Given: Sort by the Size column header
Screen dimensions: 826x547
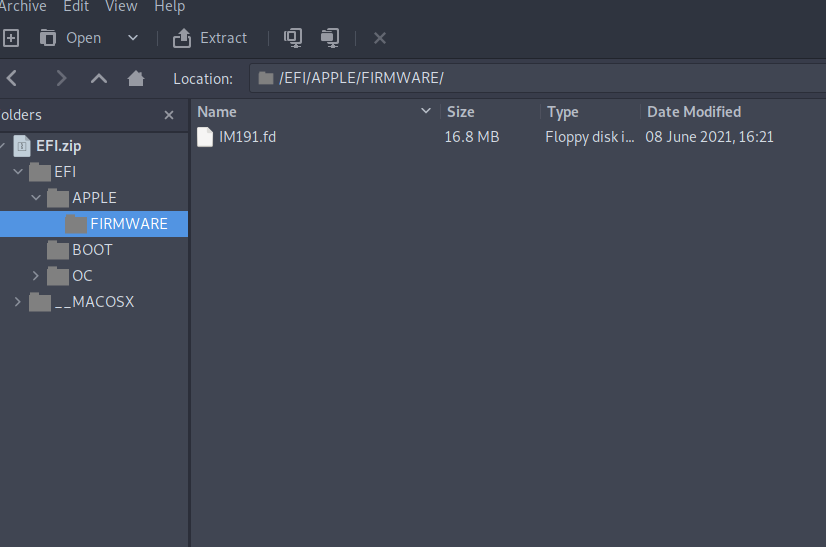Looking at the screenshot, I should point(460,112).
